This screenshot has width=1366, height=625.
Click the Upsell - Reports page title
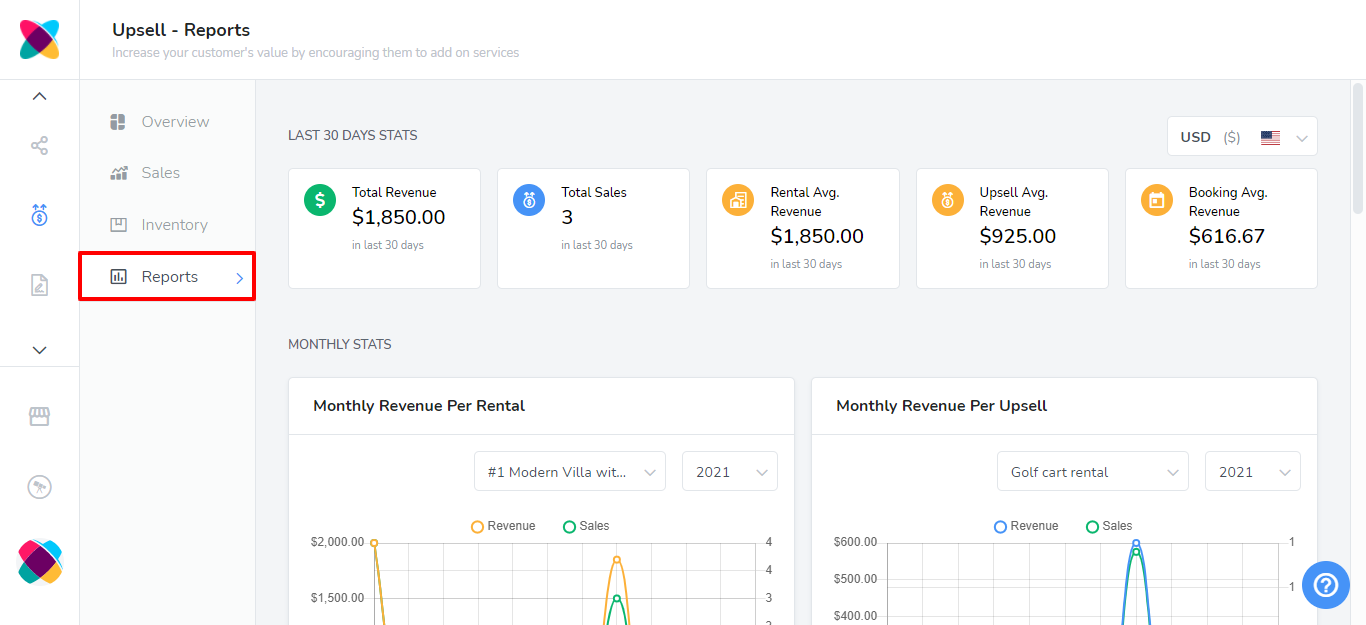(x=181, y=30)
